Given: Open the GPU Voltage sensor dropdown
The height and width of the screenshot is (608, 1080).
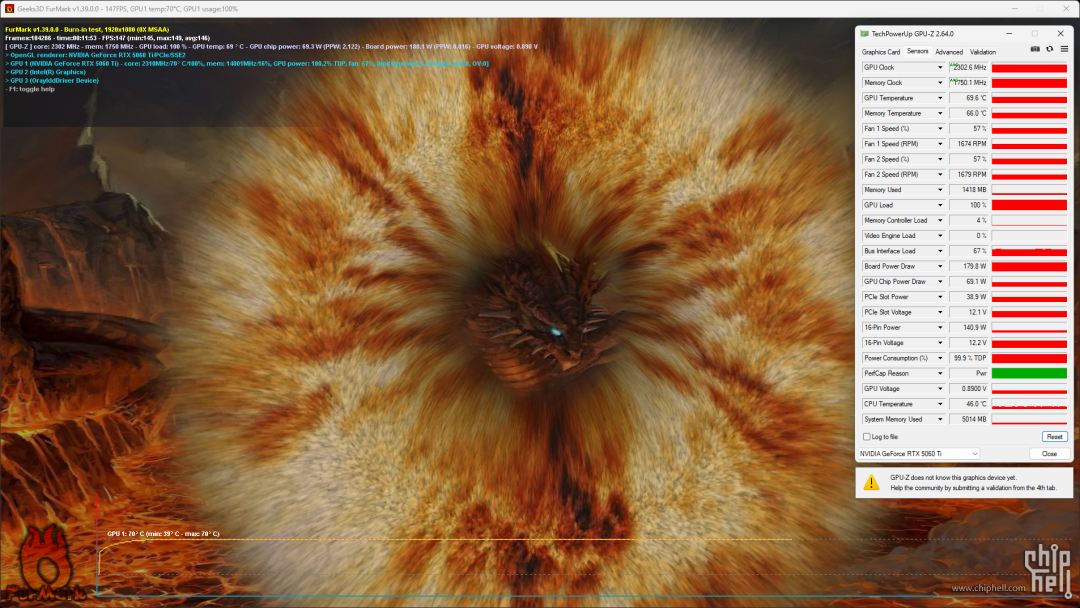Looking at the screenshot, I should coord(939,389).
